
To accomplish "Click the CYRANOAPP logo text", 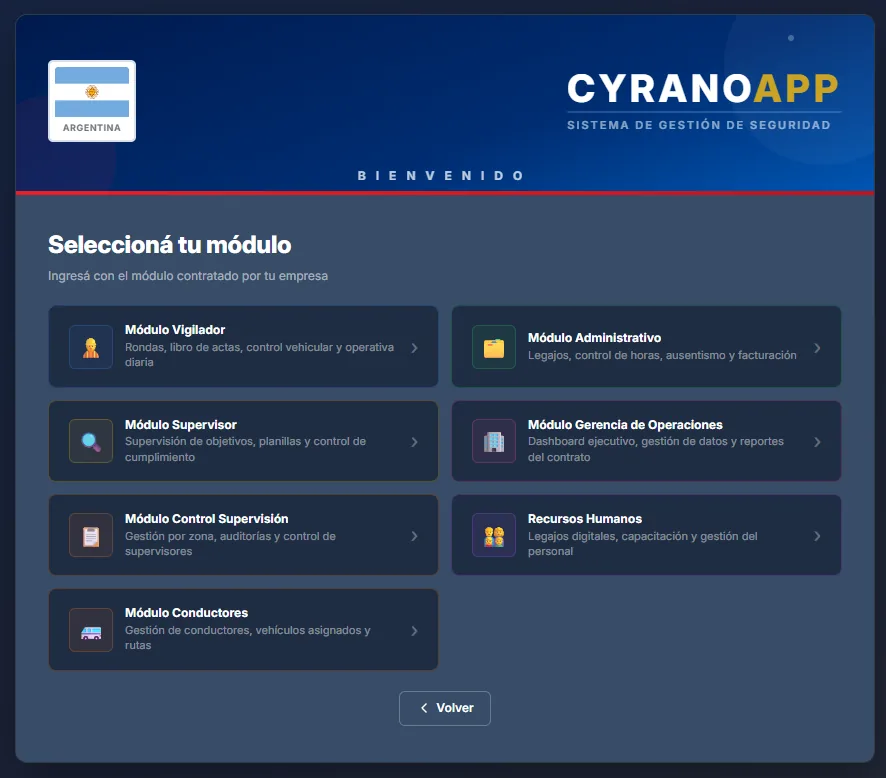I will [x=703, y=89].
